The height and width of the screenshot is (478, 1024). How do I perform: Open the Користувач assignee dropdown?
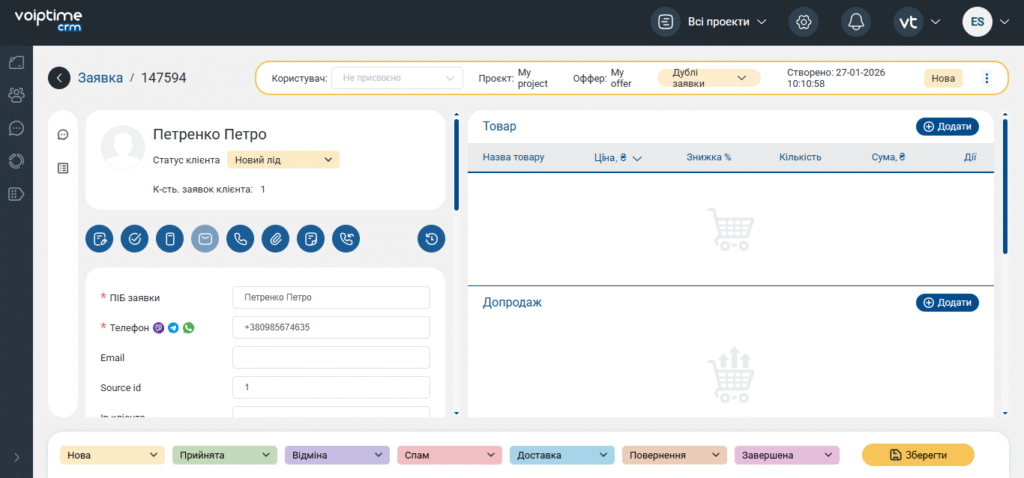pos(397,78)
